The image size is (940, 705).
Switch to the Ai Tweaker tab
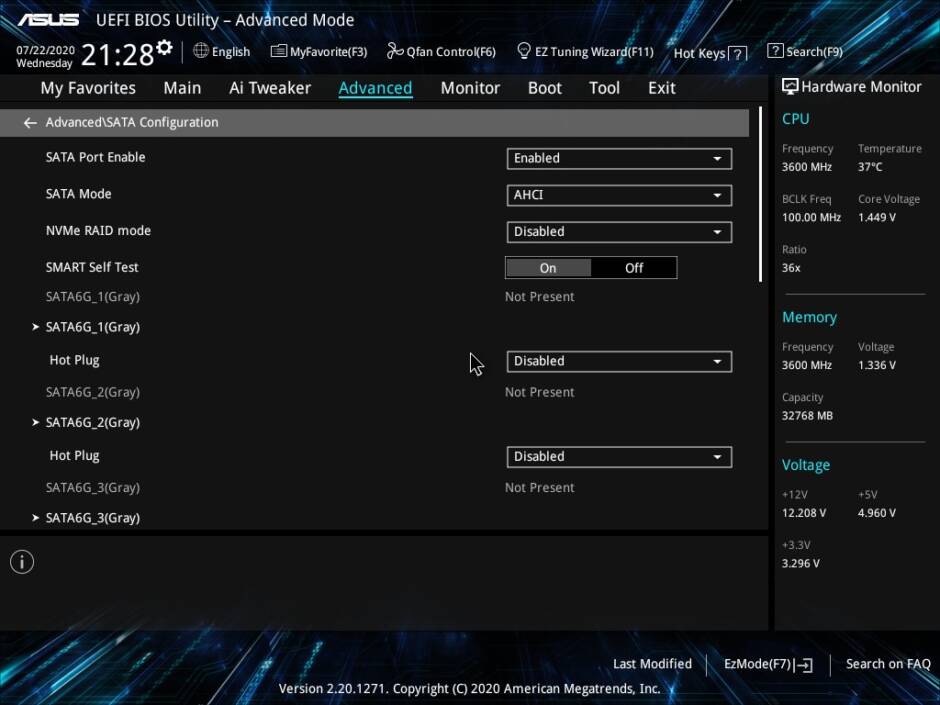pyautogui.click(x=270, y=88)
